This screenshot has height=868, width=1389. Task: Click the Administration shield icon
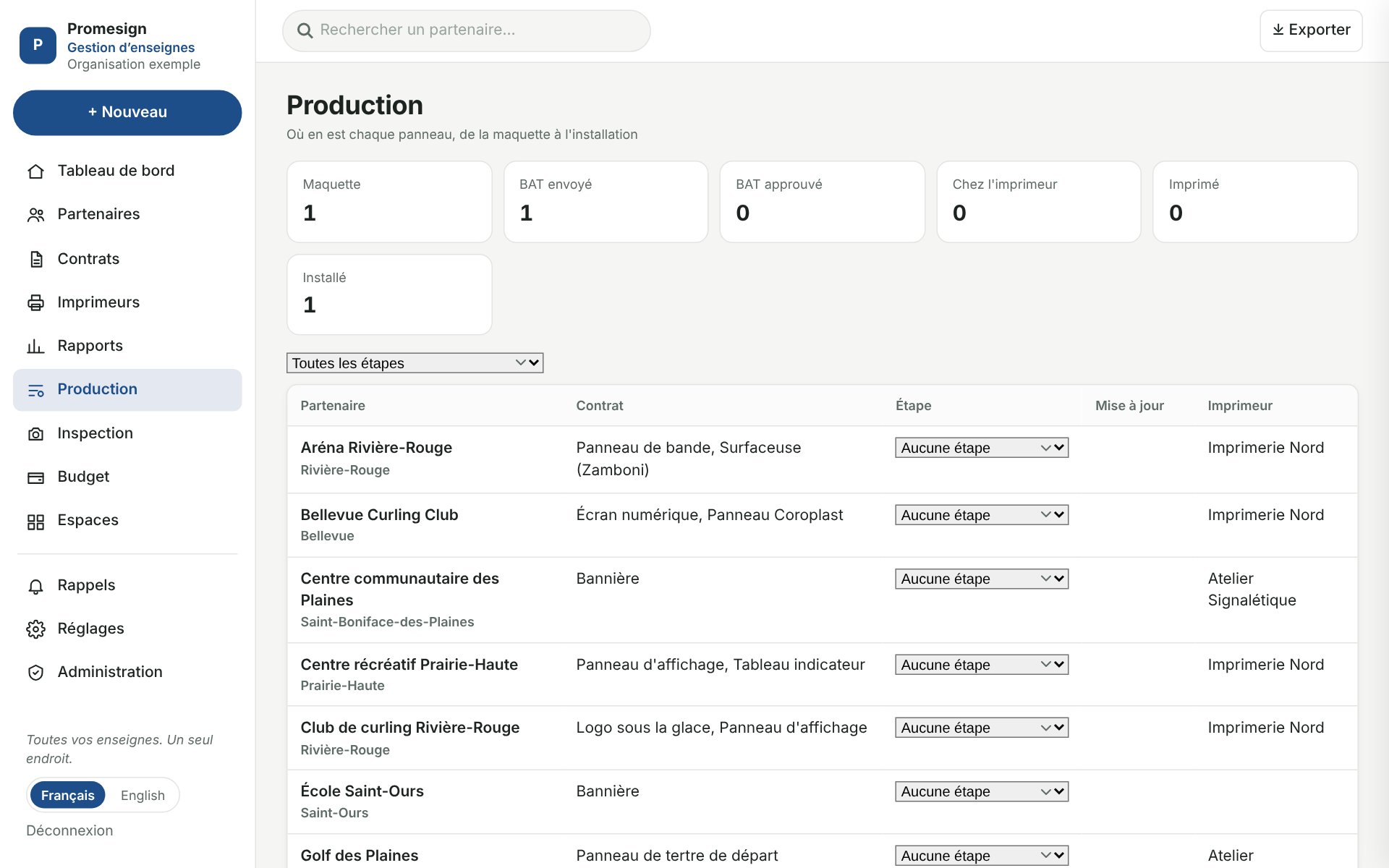pyautogui.click(x=35, y=673)
